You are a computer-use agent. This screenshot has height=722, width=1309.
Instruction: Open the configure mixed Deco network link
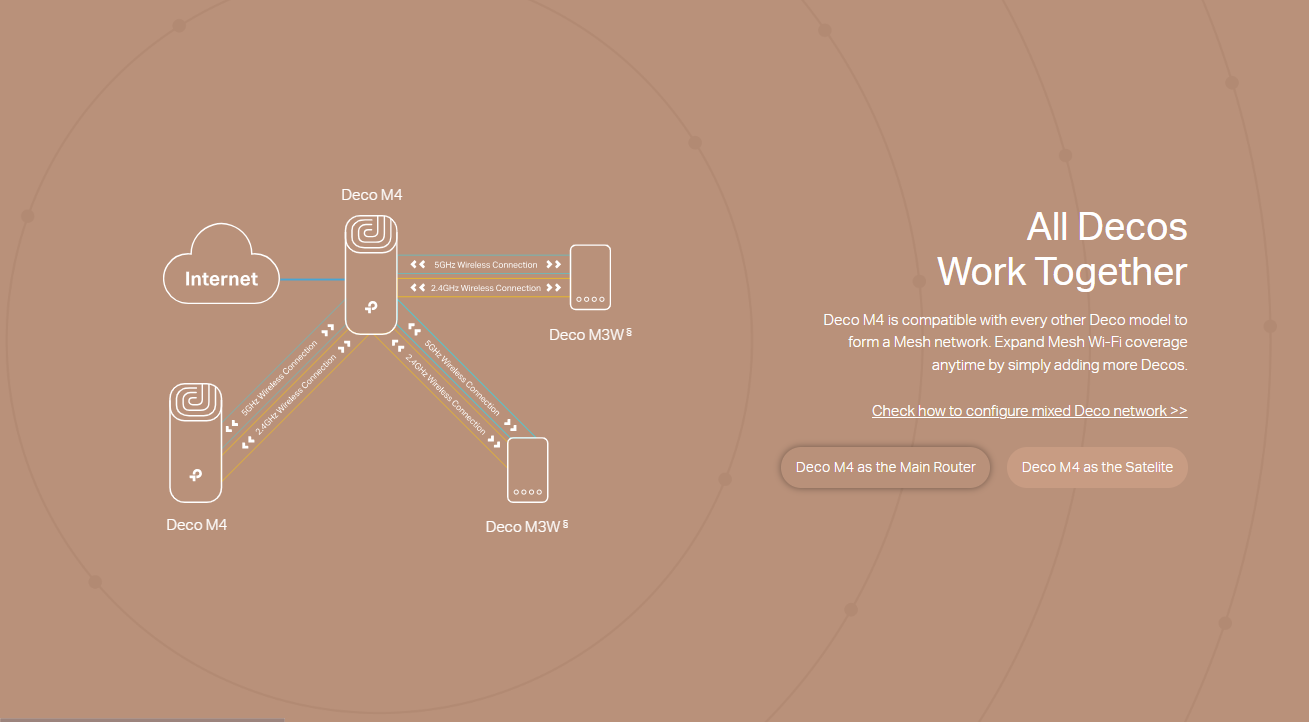1029,411
